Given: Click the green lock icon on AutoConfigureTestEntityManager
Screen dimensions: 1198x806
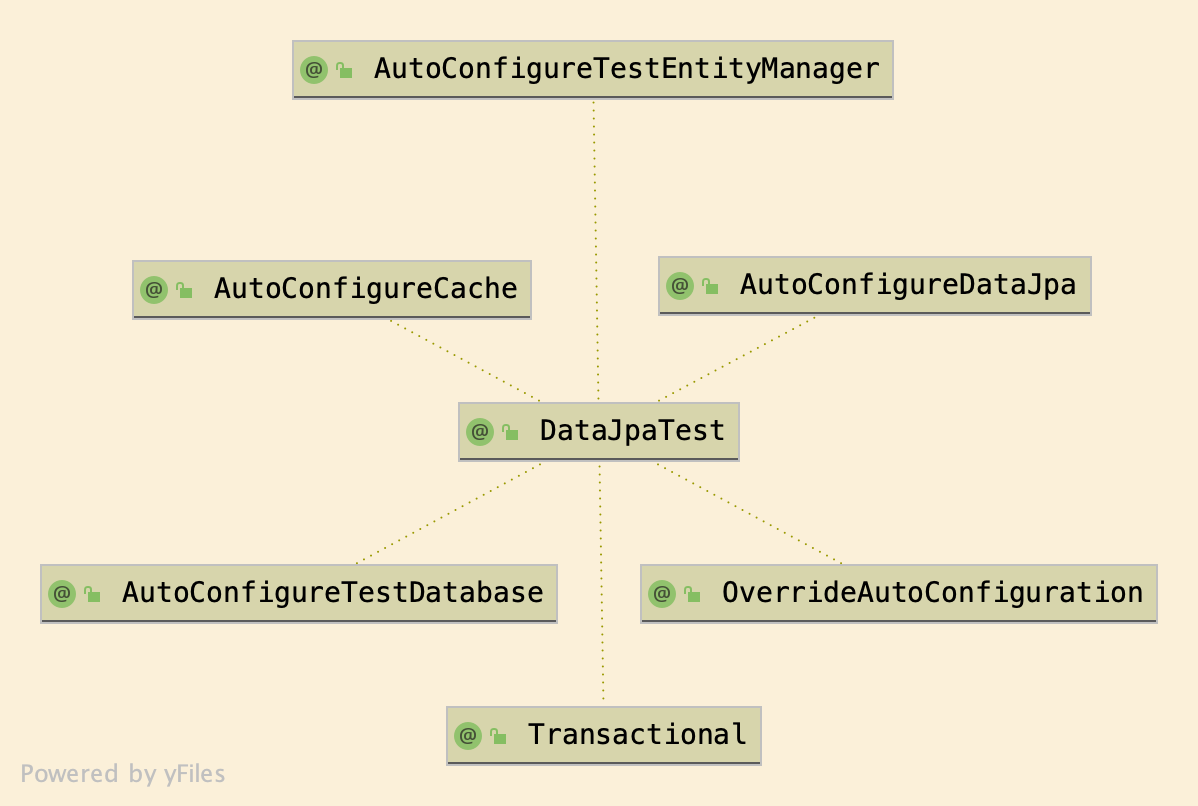Looking at the screenshot, I should 344,71.
